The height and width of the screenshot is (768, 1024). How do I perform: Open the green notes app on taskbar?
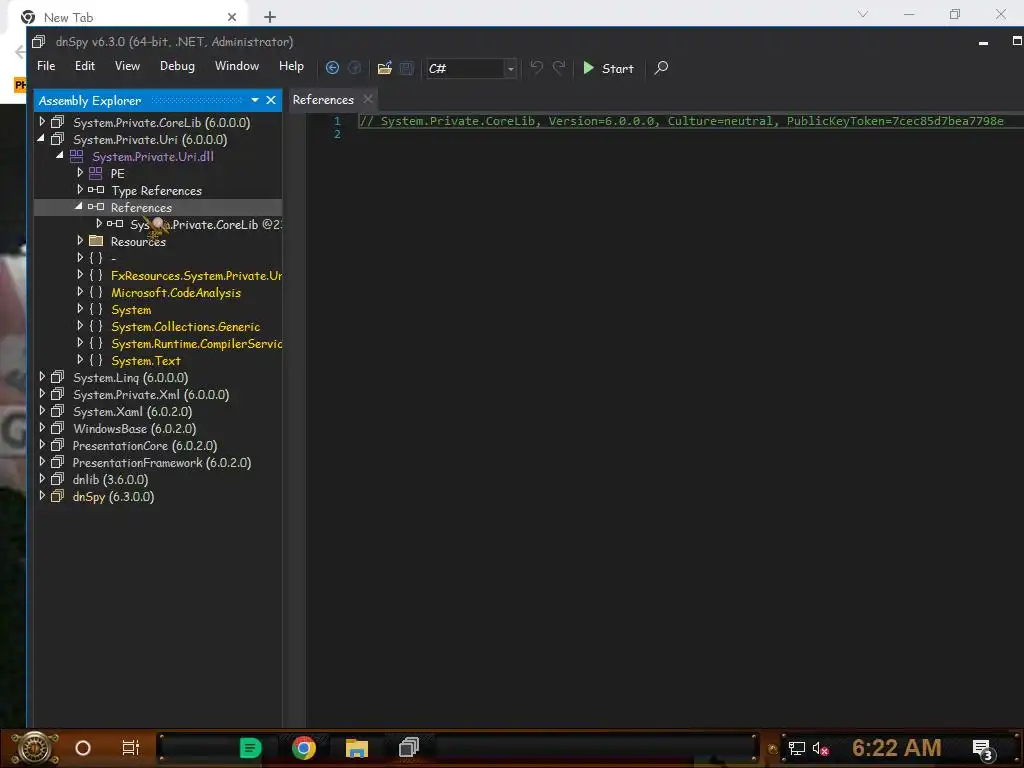tap(250, 748)
